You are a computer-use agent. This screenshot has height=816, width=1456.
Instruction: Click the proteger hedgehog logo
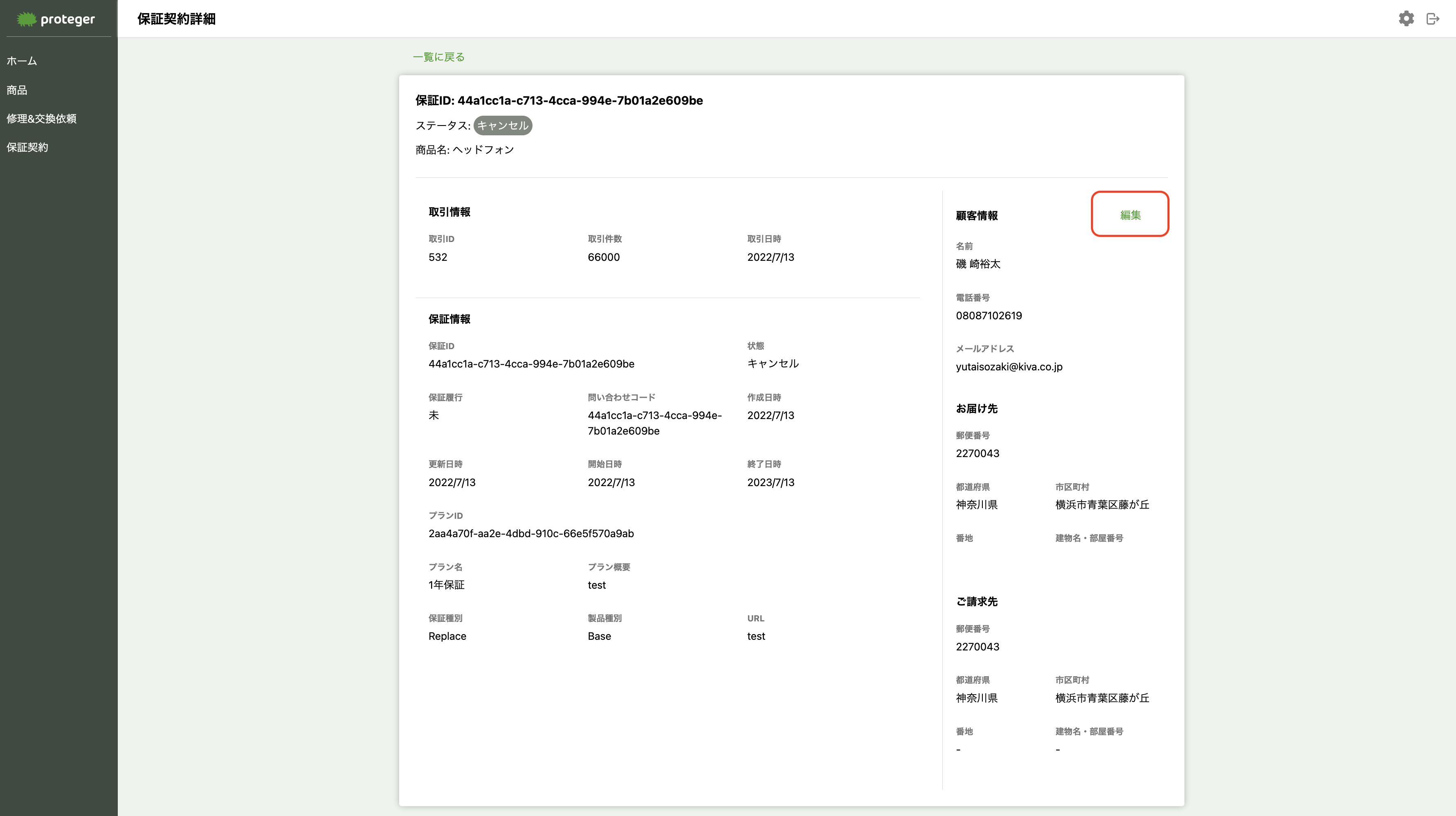pyautogui.click(x=55, y=19)
